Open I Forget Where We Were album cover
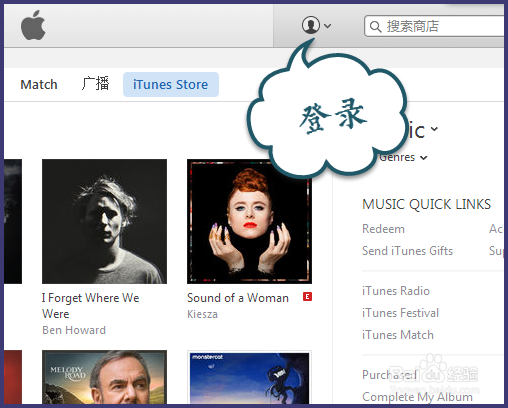Image resolution: width=508 pixels, height=408 pixels. pyautogui.click(x=104, y=221)
